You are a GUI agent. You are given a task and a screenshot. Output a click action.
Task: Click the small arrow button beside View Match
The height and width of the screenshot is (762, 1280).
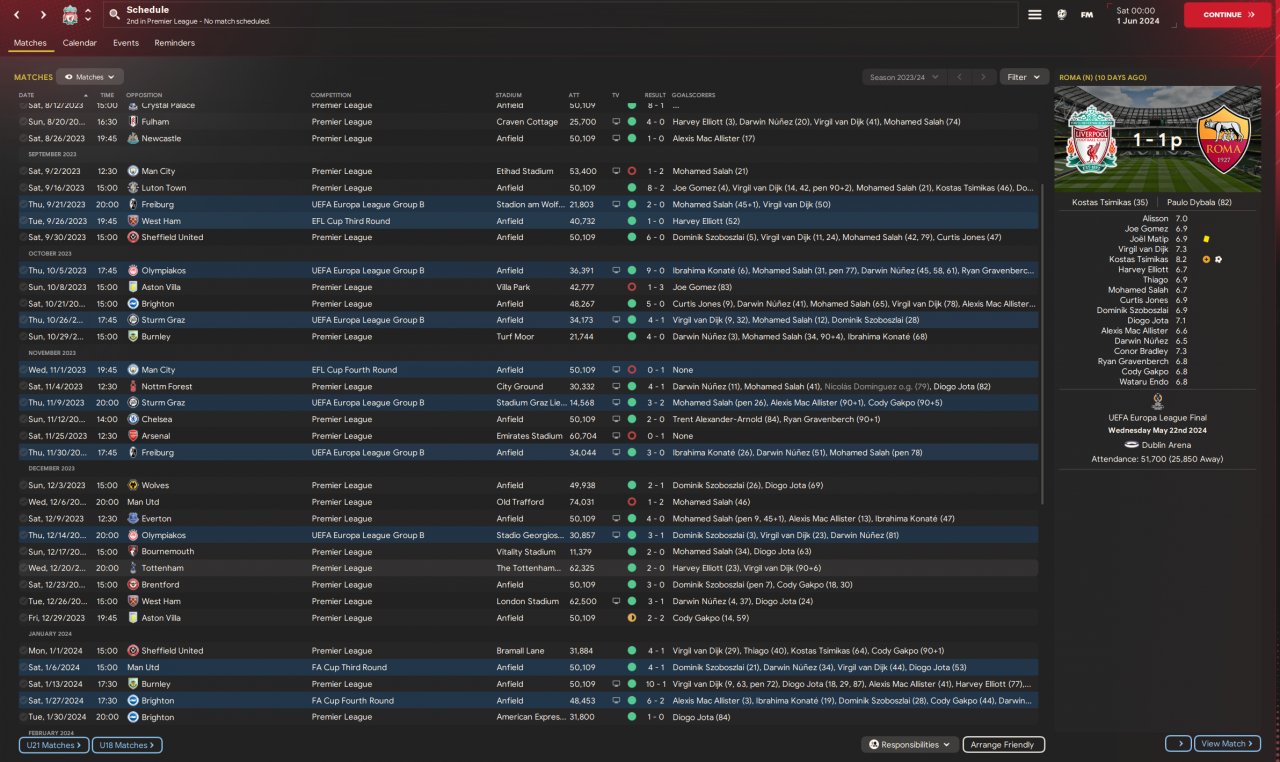[x=1178, y=744]
